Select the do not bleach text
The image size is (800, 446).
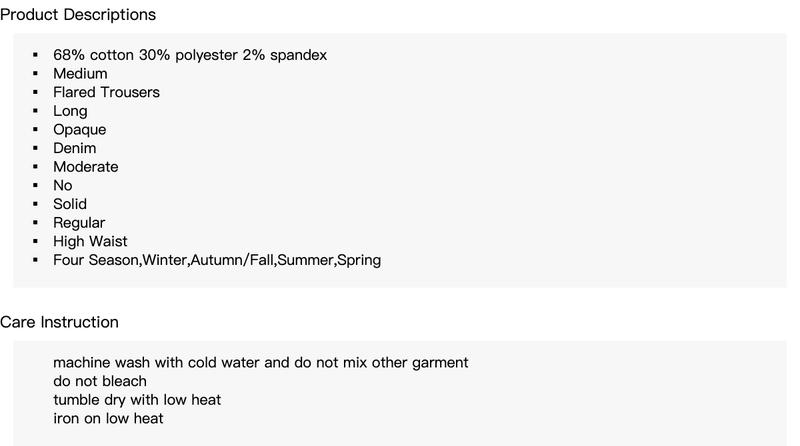coord(99,381)
